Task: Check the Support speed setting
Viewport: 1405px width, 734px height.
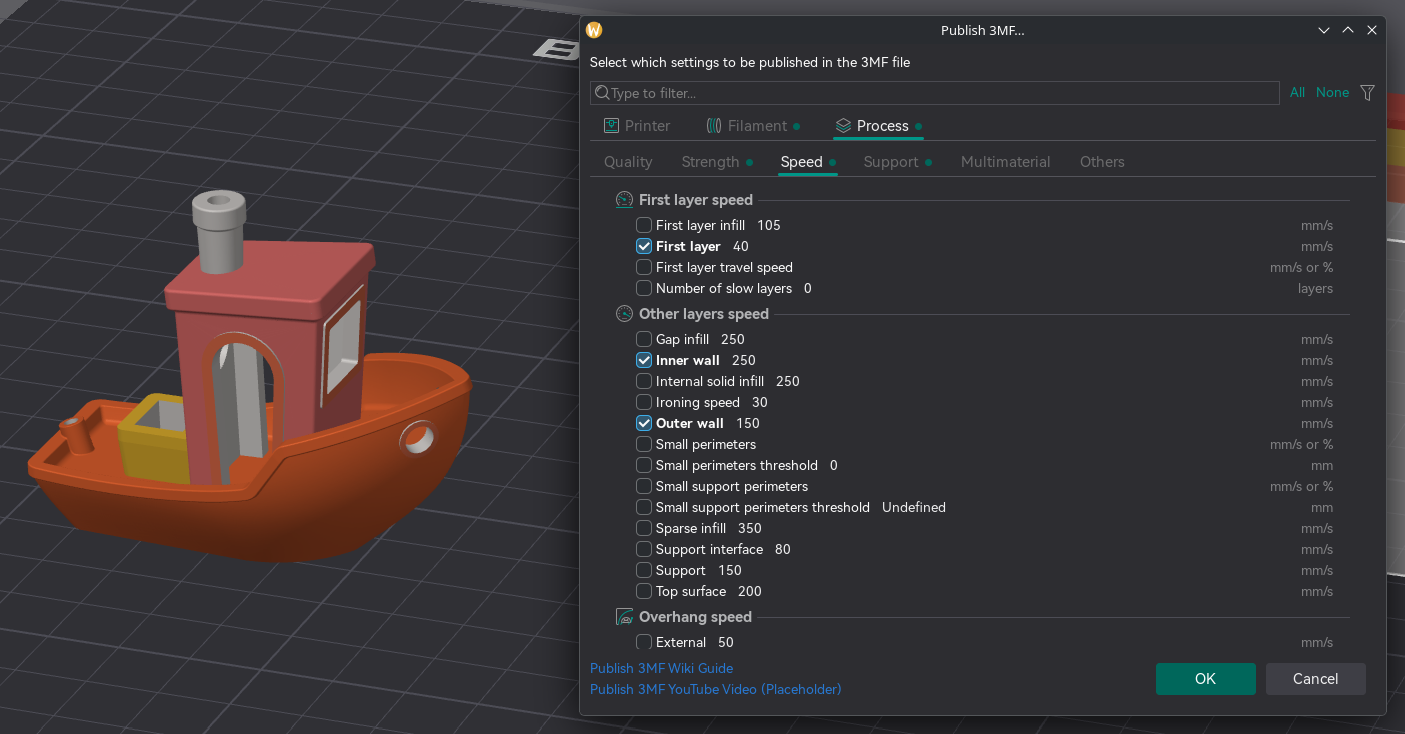Action: [644, 570]
